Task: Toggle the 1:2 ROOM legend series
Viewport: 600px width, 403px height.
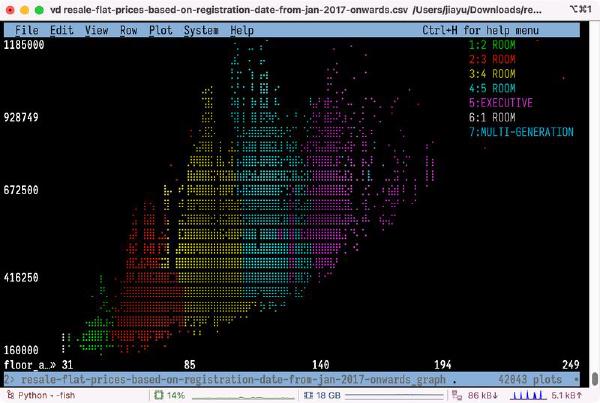Action: 492,45
